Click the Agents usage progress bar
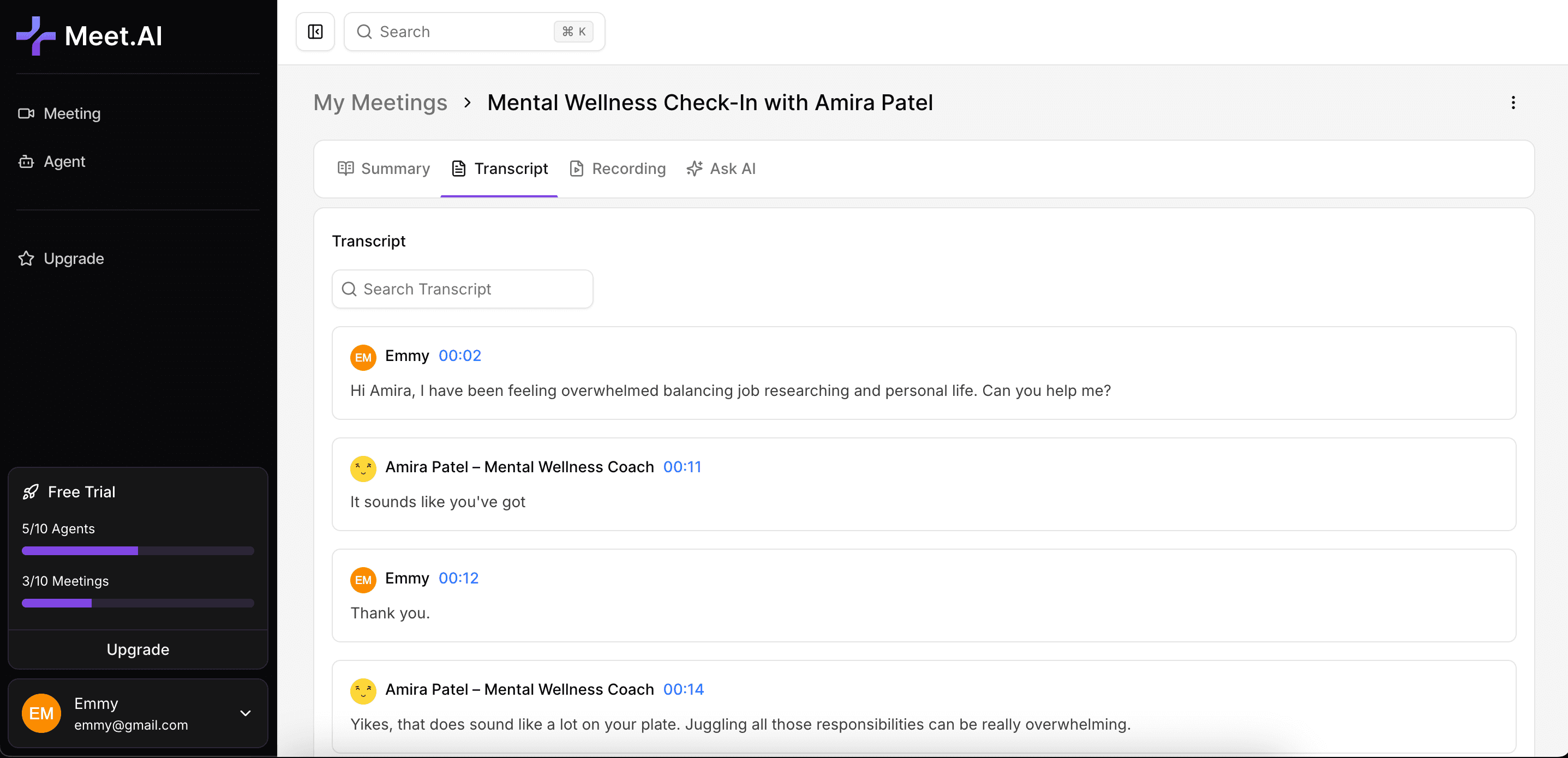 point(137,551)
